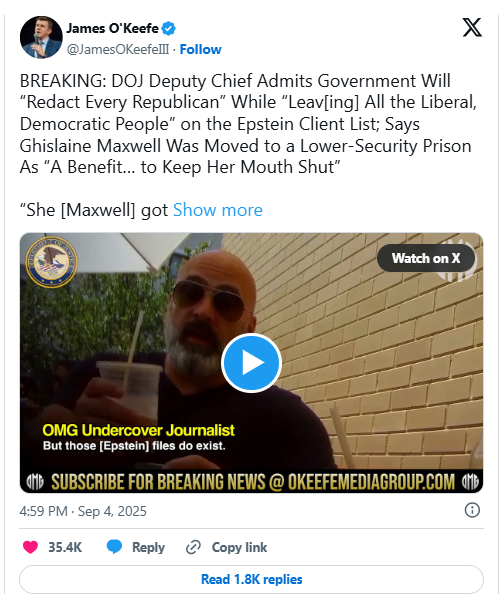Click the tweet body text

(248, 124)
